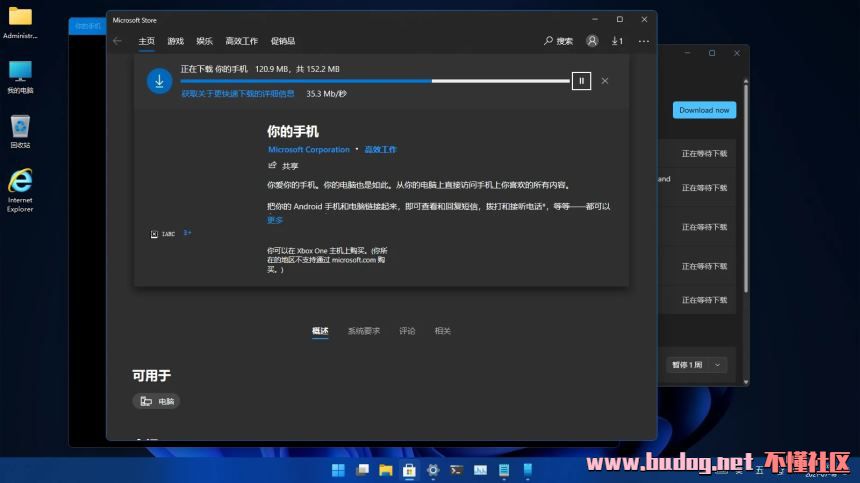
Task: Open the Windows Start button
Action: [338, 470]
